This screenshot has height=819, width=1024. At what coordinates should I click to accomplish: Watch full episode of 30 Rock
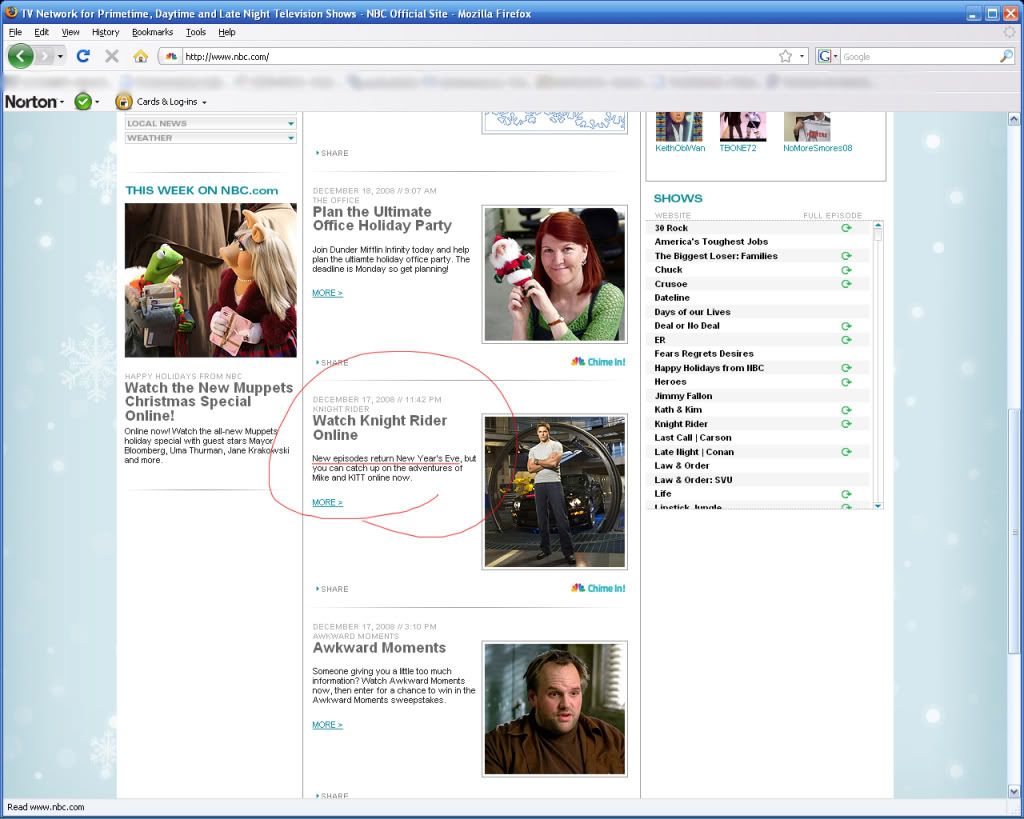pyautogui.click(x=846, y=228)
